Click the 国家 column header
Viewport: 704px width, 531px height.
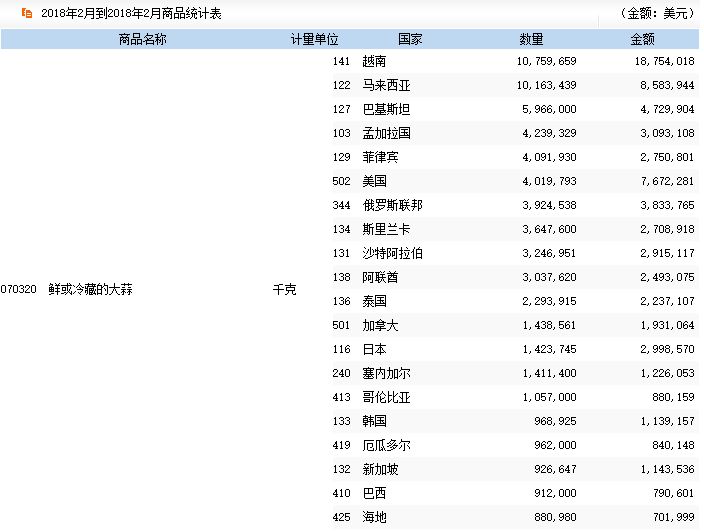410,39
